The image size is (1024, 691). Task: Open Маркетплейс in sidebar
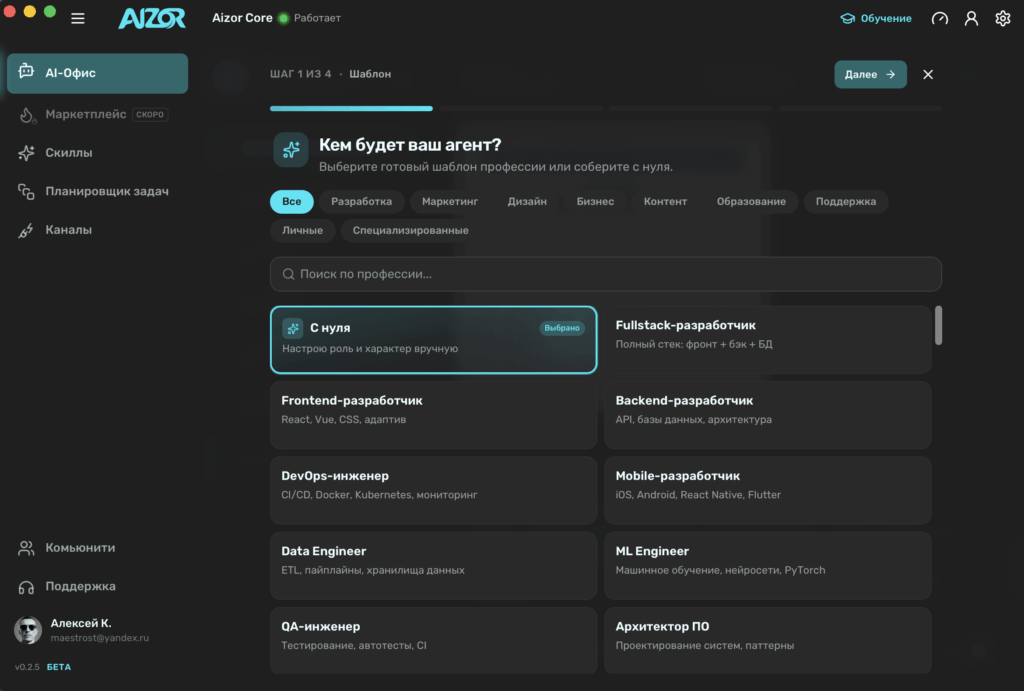tap(97, 114)
